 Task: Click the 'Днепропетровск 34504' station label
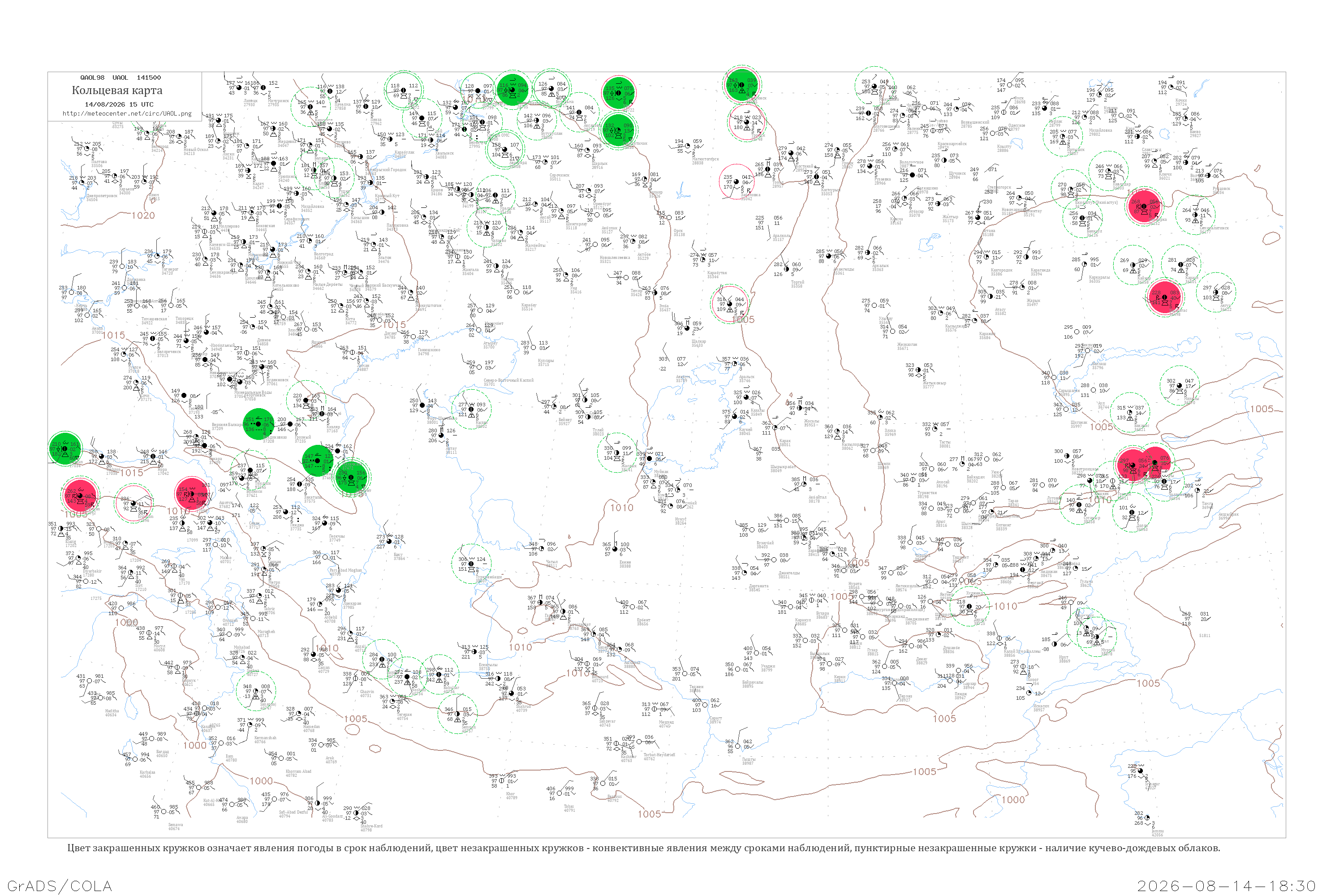(101, 198)
